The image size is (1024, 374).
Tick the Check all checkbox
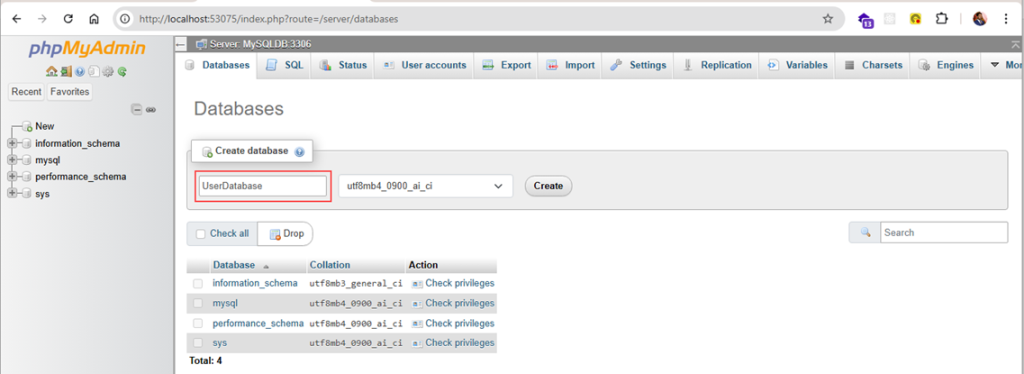200,234
